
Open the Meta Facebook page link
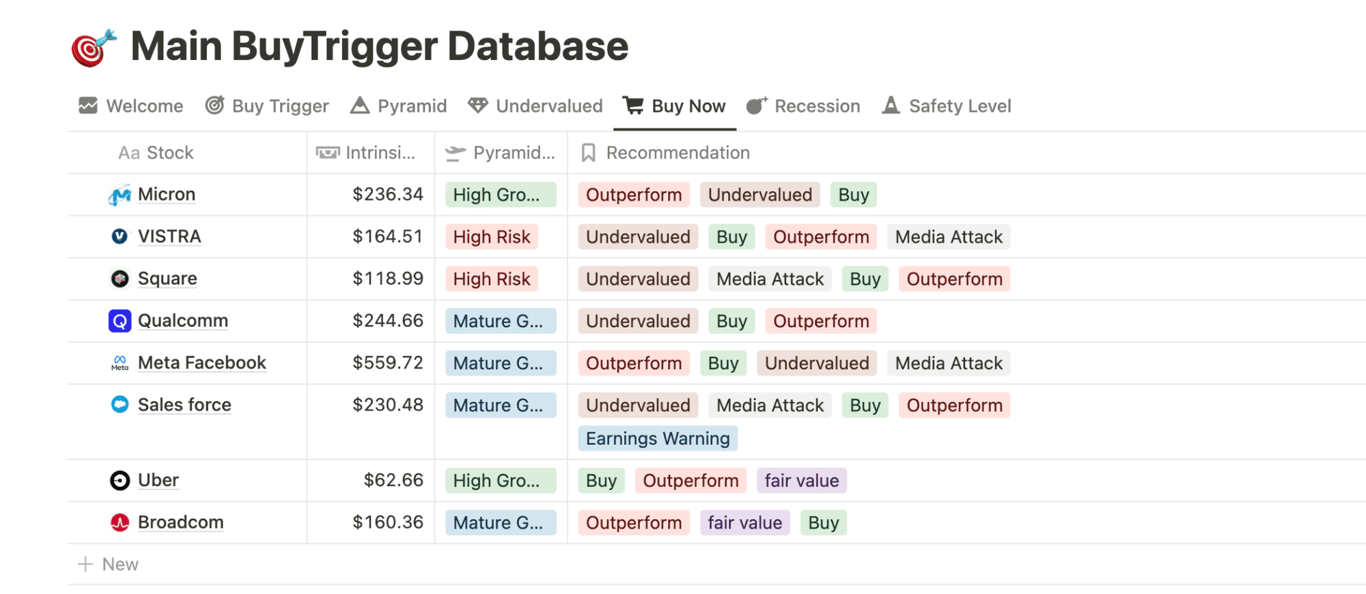click(x=202, y=363)
